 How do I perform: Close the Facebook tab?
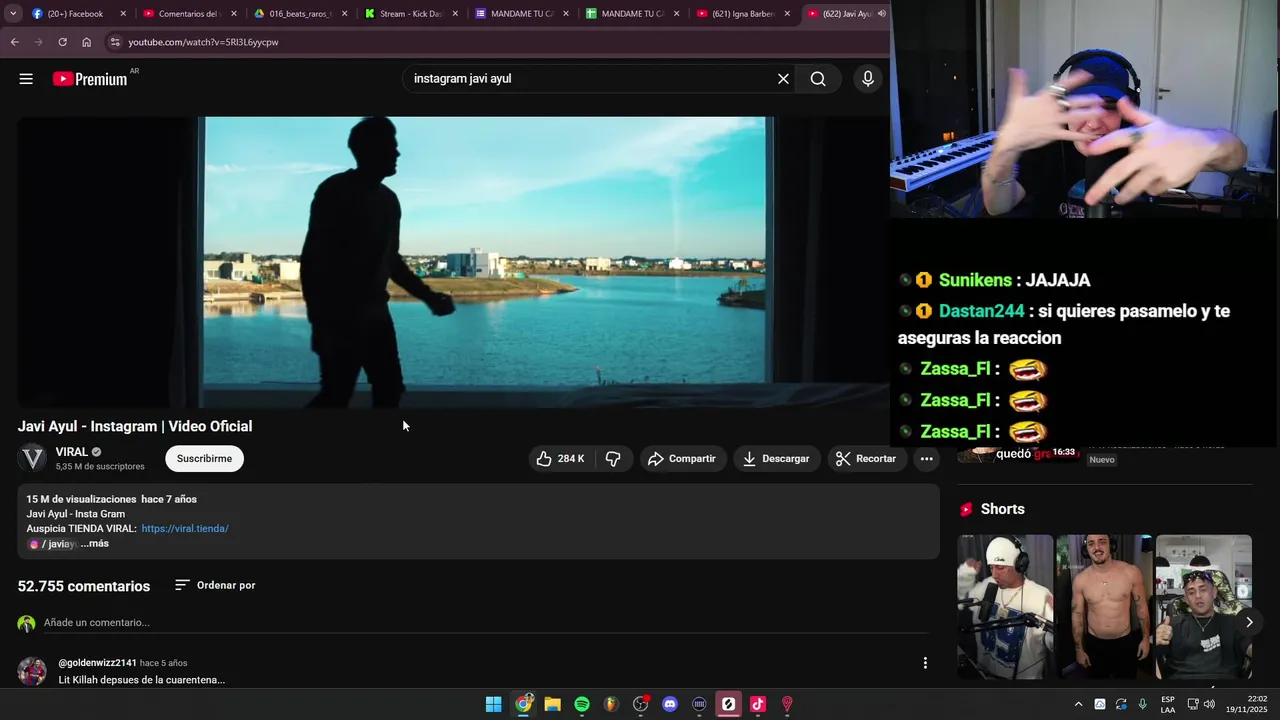tap(124, 14)
